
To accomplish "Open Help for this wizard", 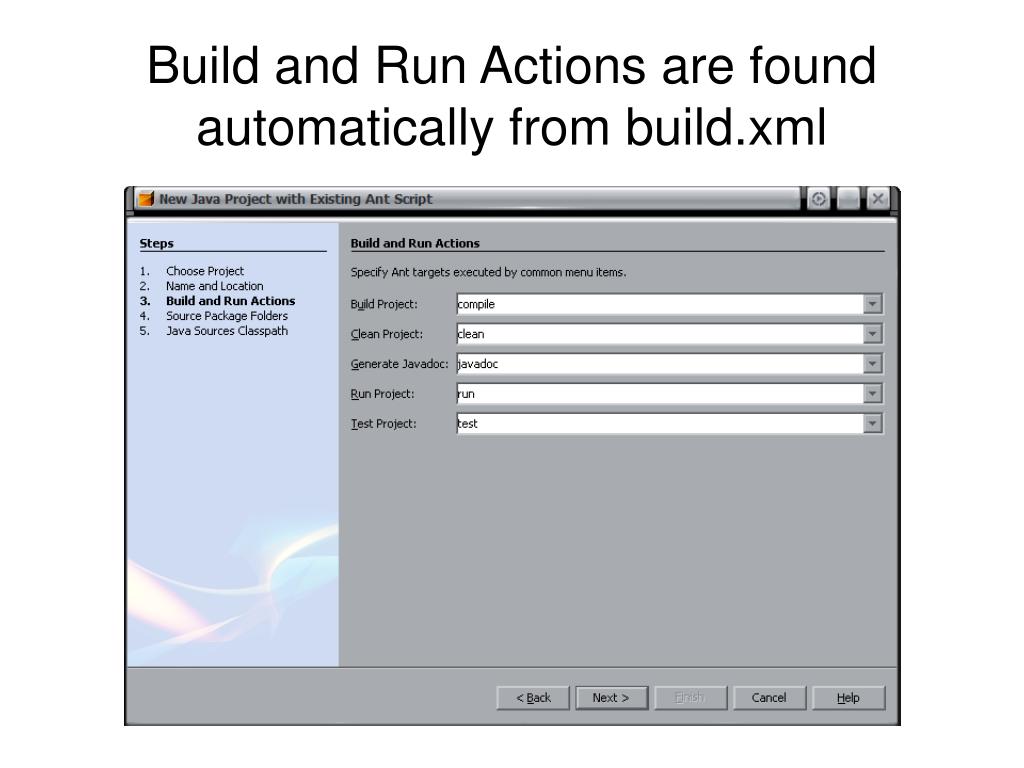I will (848, 697).
